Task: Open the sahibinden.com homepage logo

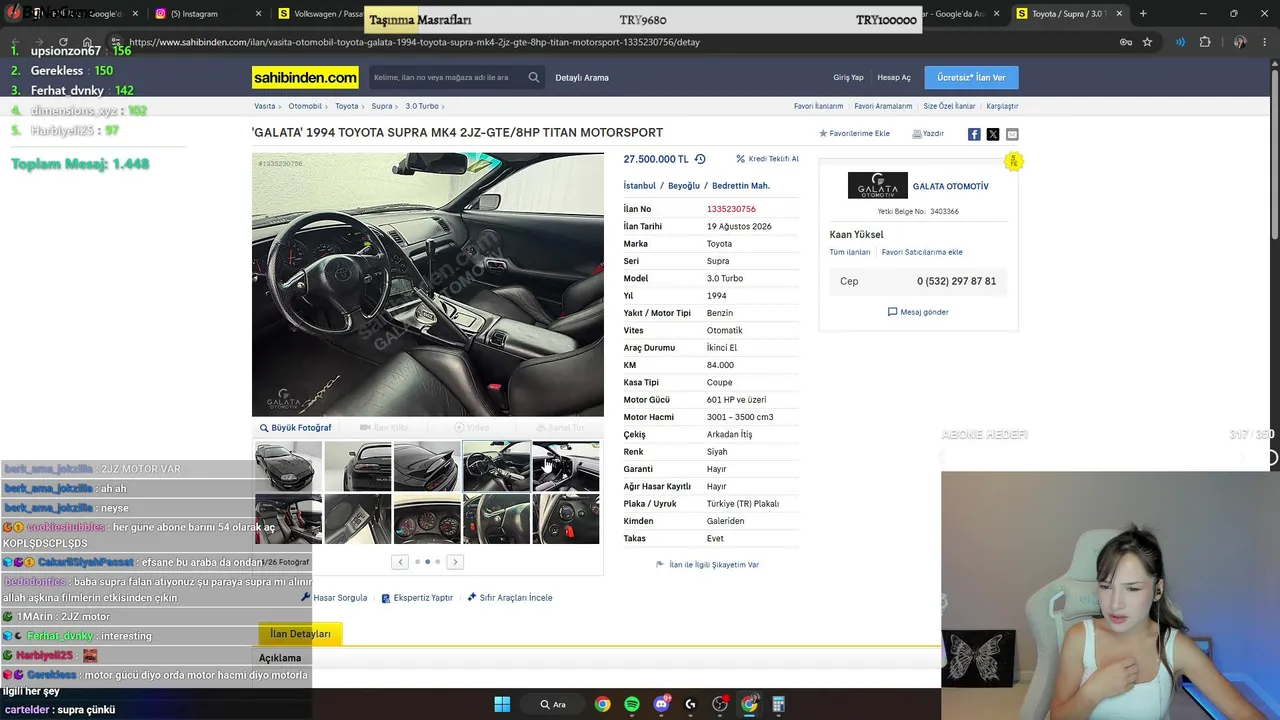Action: (x=305, y=77)
